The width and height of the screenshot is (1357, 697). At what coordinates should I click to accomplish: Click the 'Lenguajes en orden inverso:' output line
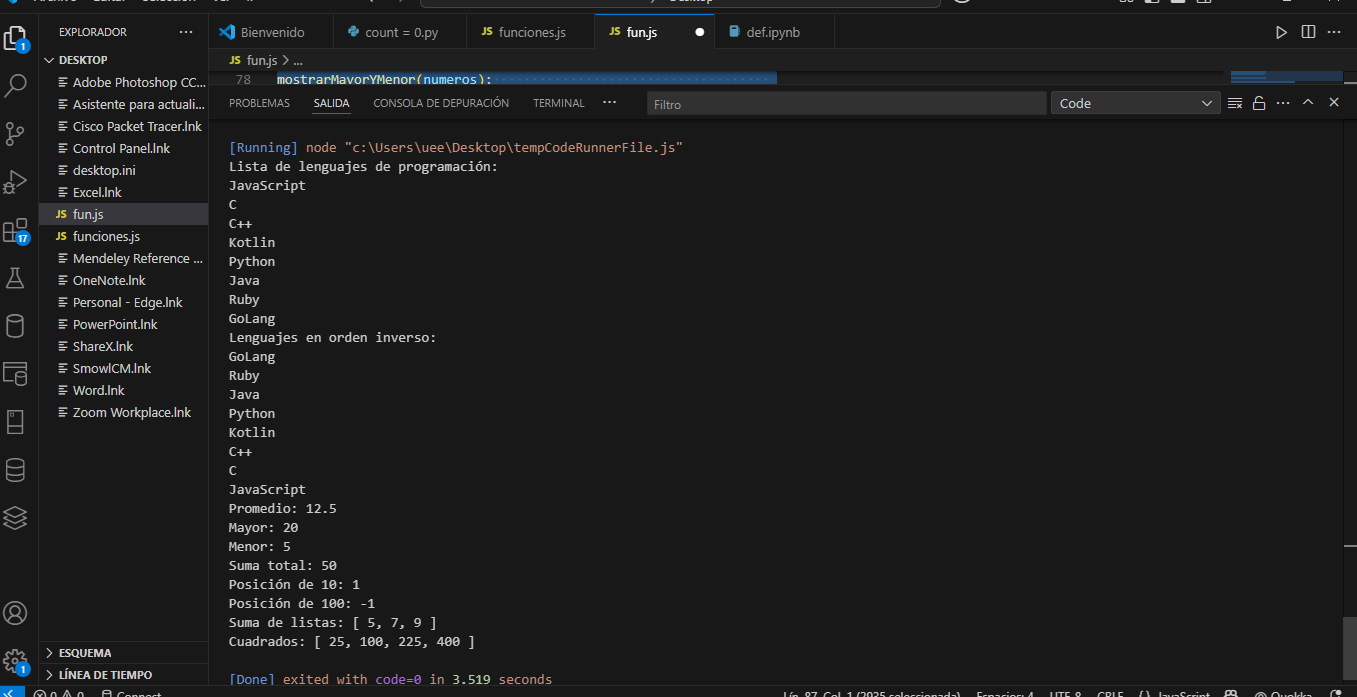pyautogui.click(x=333, y=337)
